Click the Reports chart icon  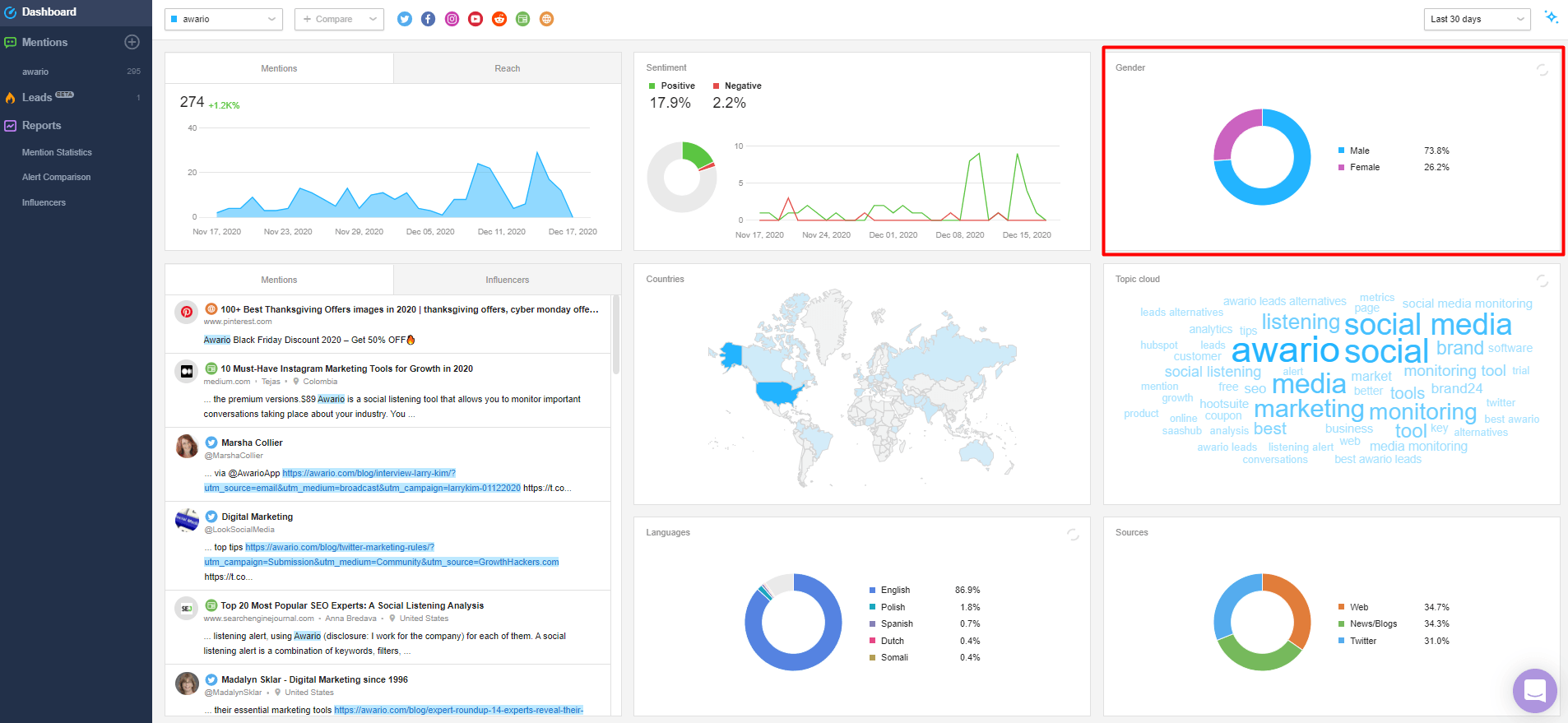pyautogui.click(x=10, y=126)
